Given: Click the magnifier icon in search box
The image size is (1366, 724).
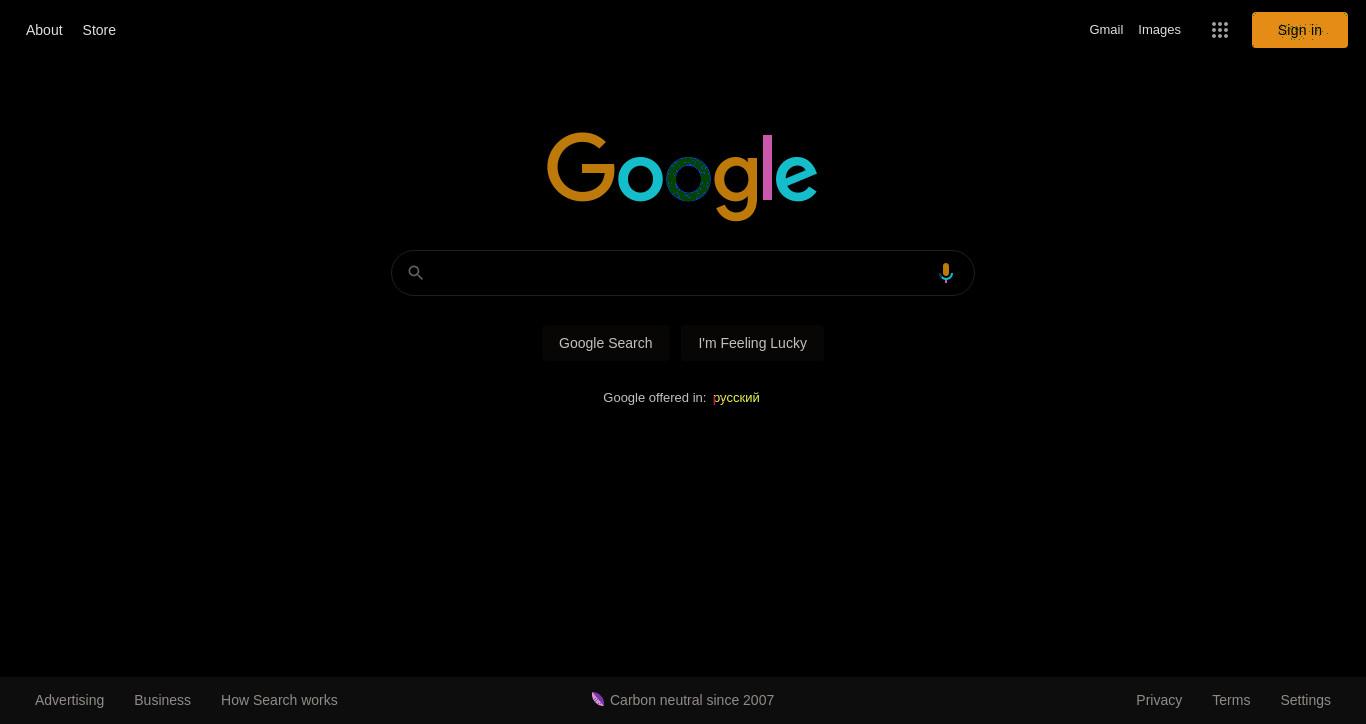Looking at the screenshot, I should point(416,273).
